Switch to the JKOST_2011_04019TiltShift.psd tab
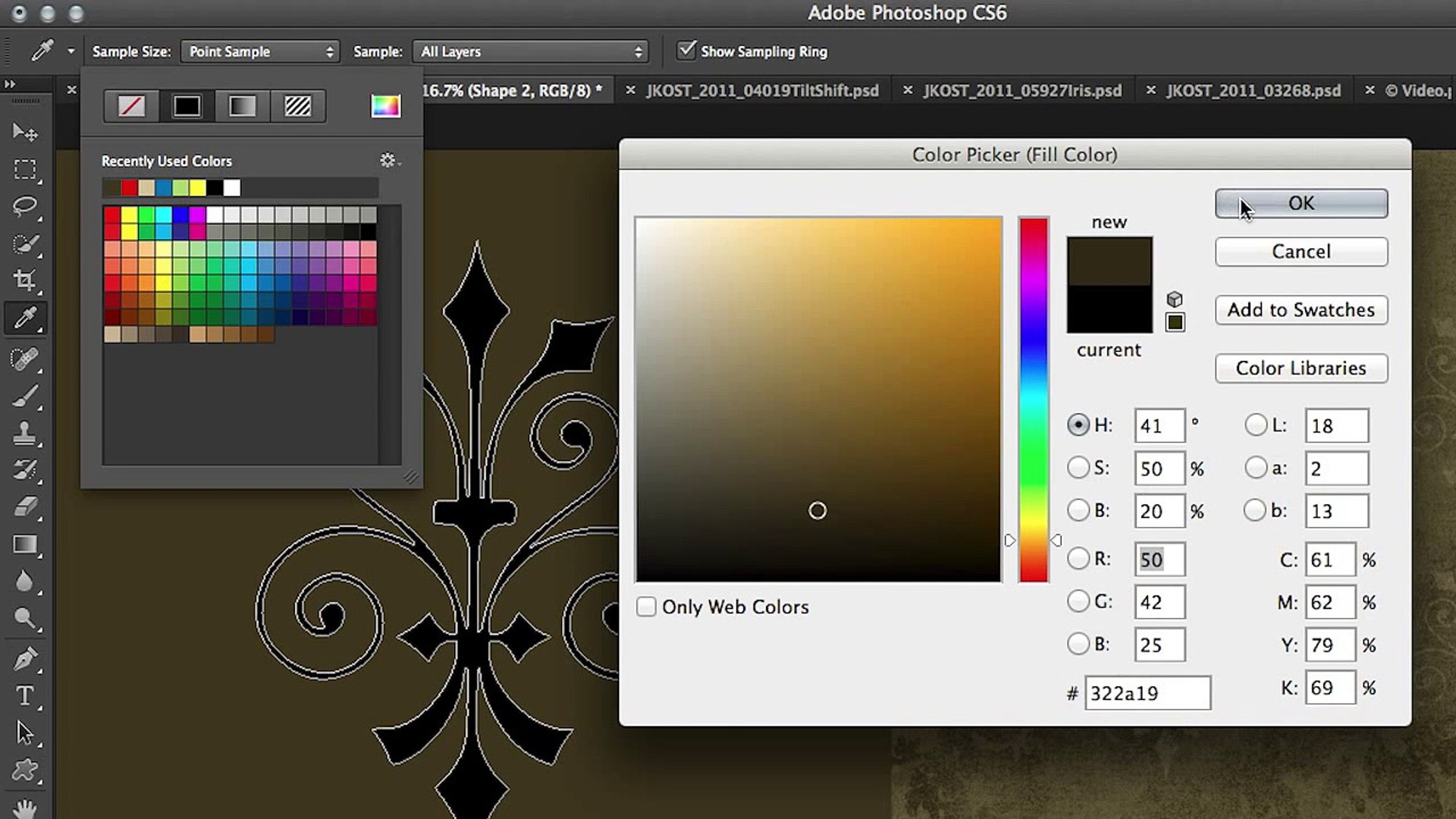 (761, 90)
